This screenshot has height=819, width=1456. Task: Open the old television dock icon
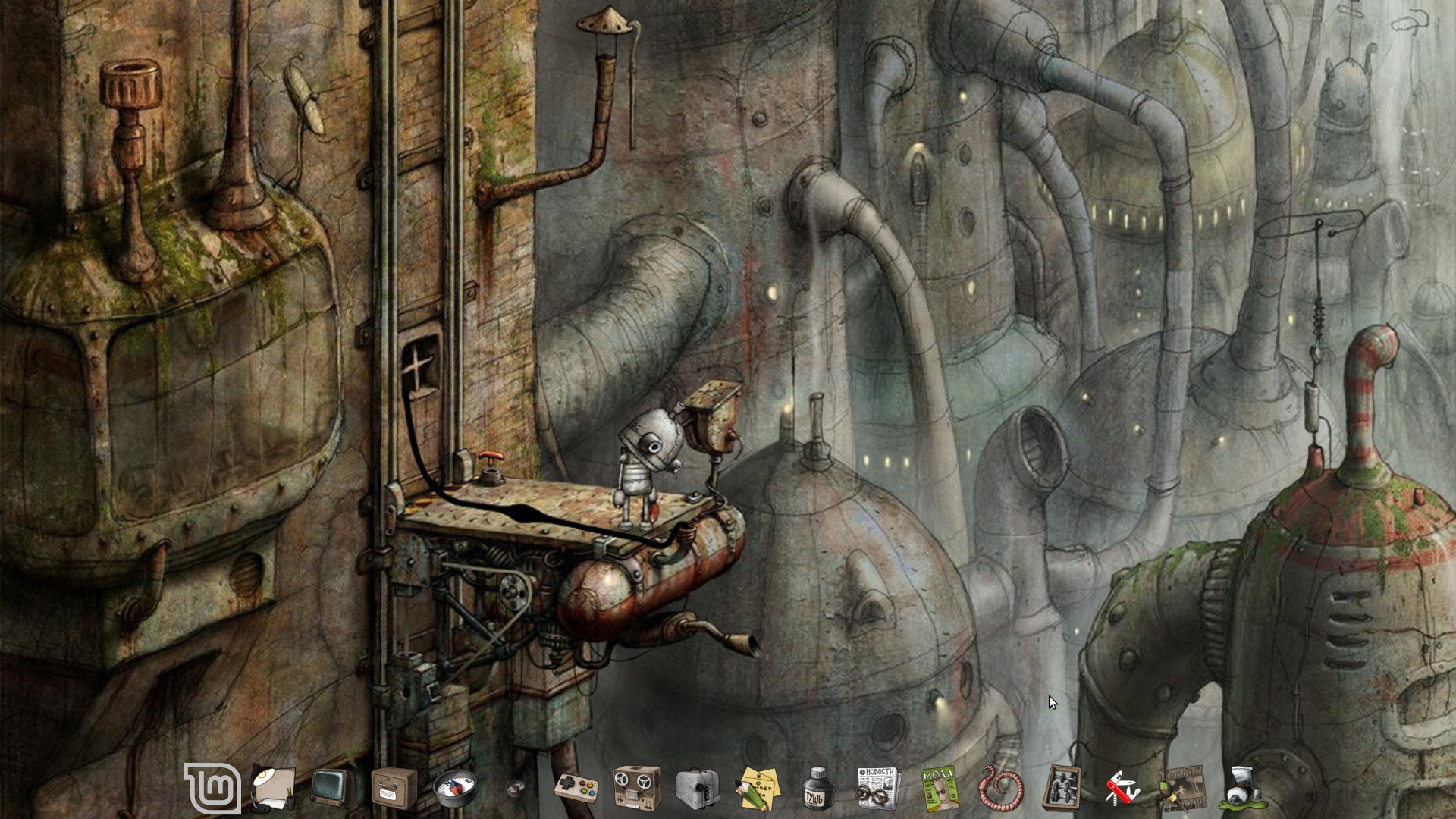tap(333, 789)
